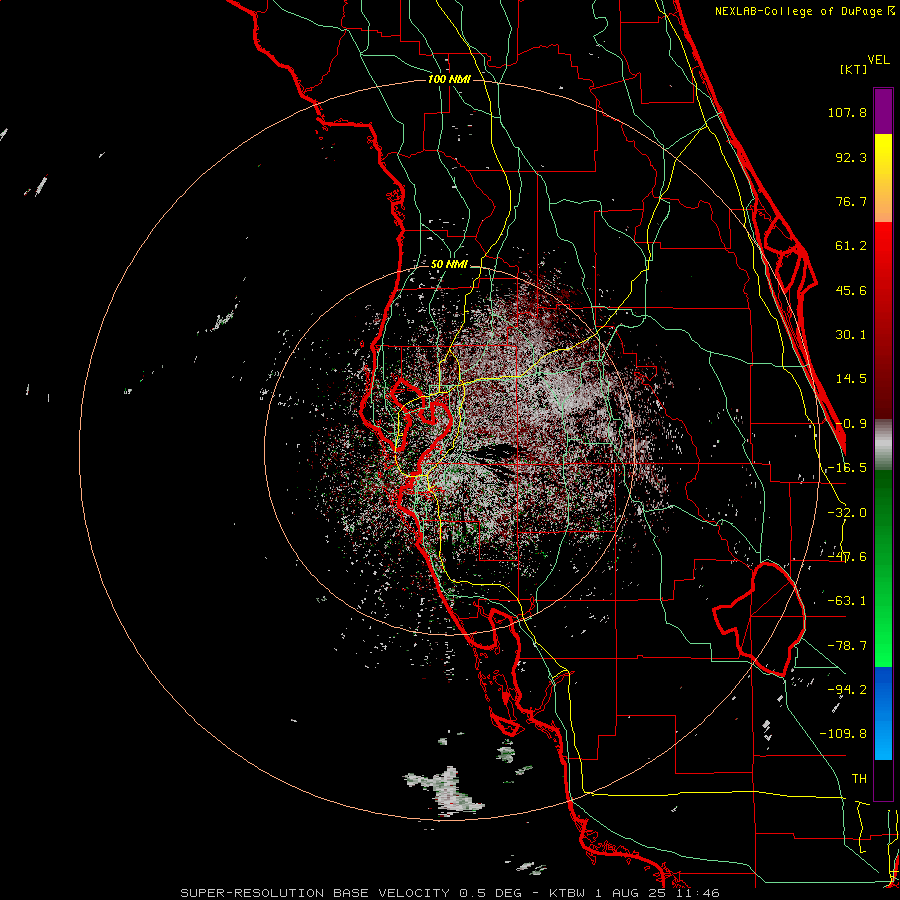The image size is (900, 900).
Task: Click the VEL legend title
Action: click(878, 59)
